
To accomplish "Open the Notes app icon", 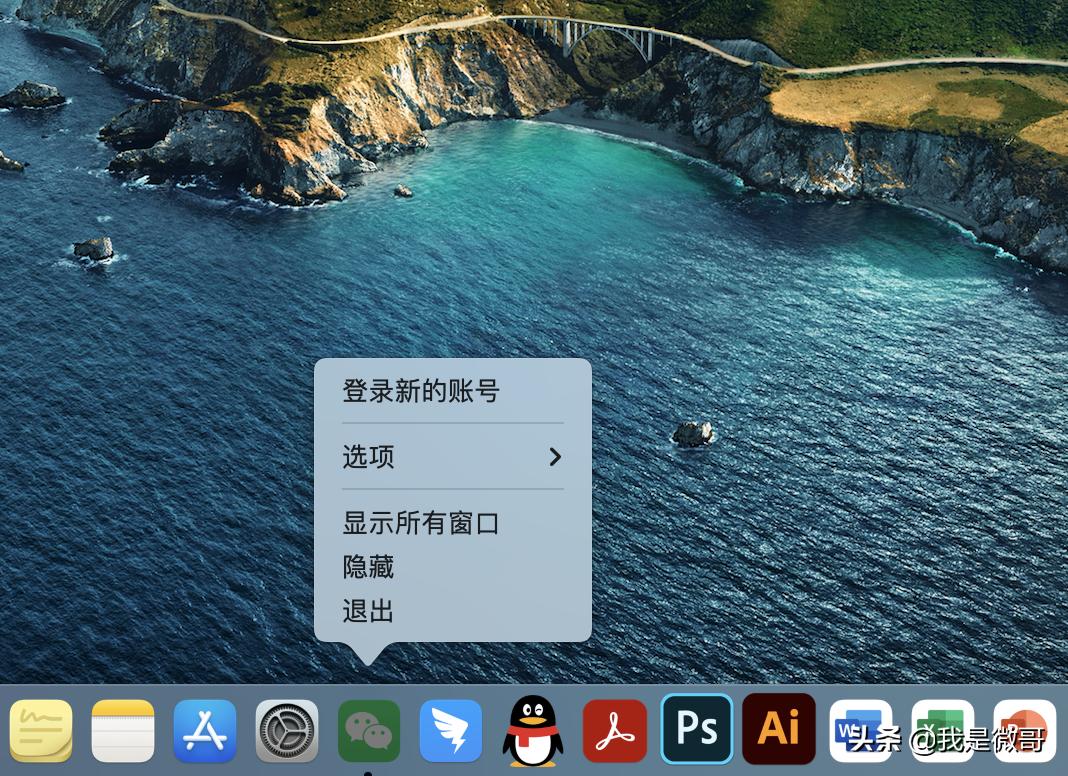I will click(123, 730).
